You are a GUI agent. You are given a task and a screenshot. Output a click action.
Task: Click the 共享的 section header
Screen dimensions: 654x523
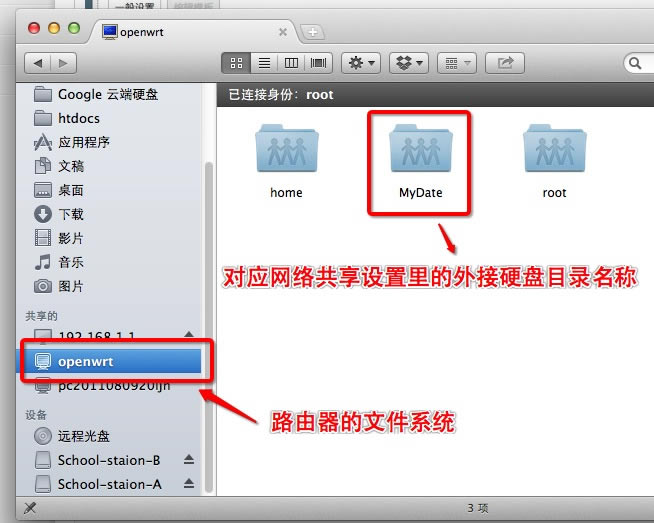click(41, 316)
